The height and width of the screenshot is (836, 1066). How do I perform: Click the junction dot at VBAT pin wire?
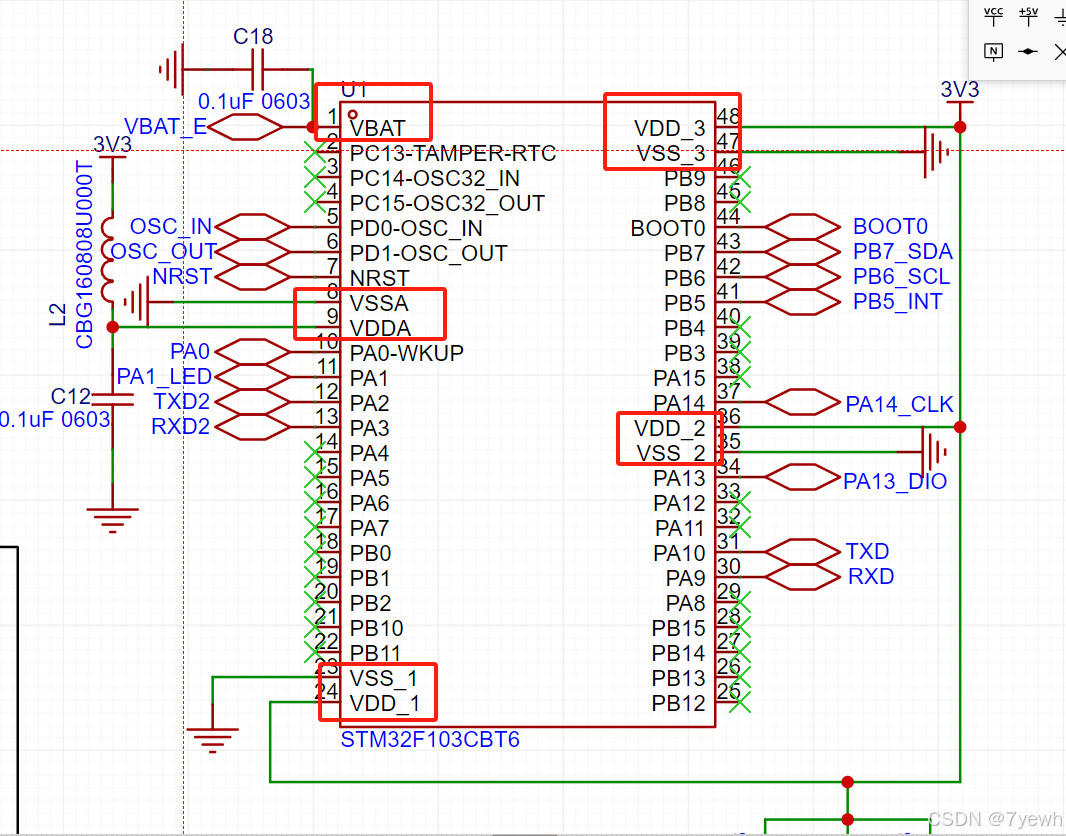coord(312,127)
